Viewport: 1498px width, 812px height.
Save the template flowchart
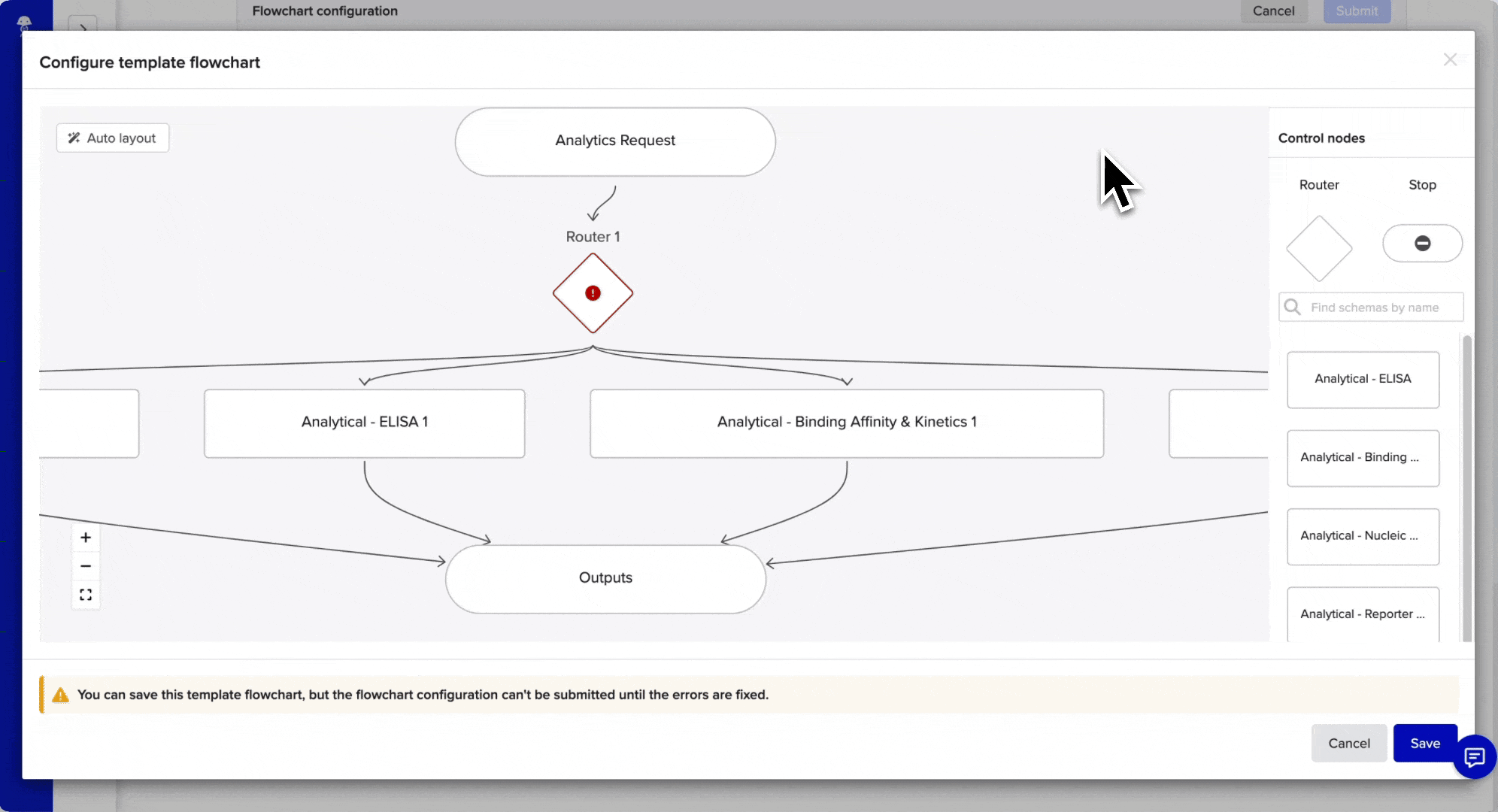point(1424,743)
